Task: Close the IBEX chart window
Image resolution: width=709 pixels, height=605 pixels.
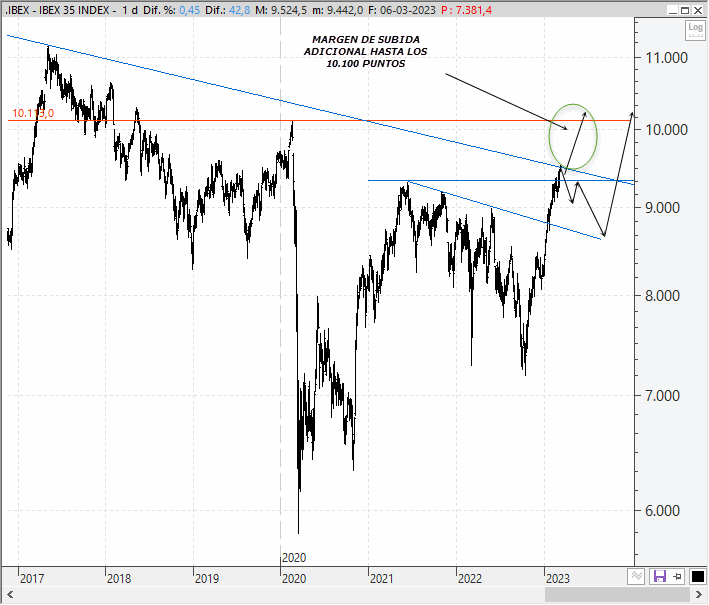Action: [698, 10]
